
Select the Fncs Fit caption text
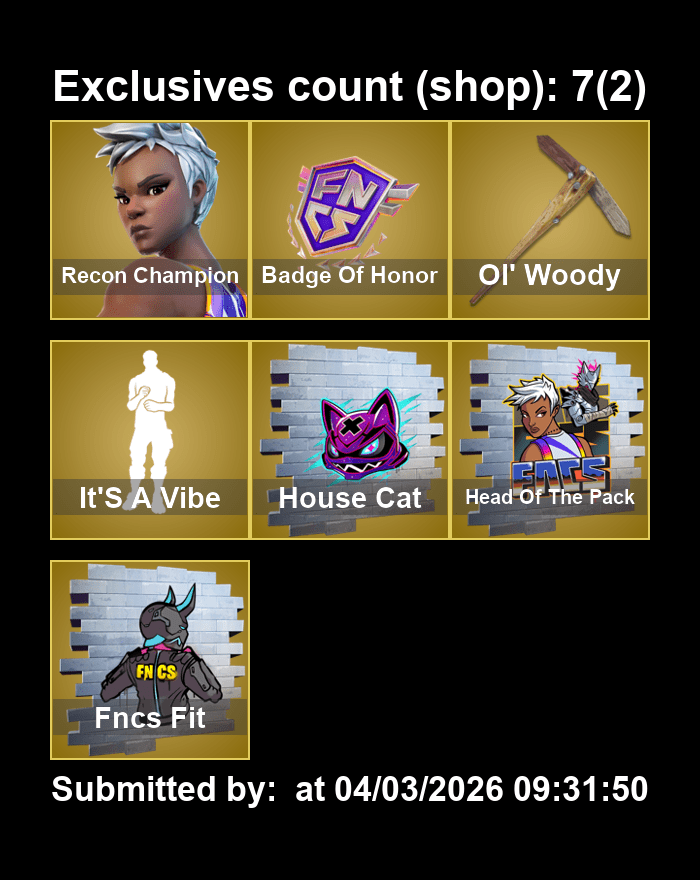150,717
